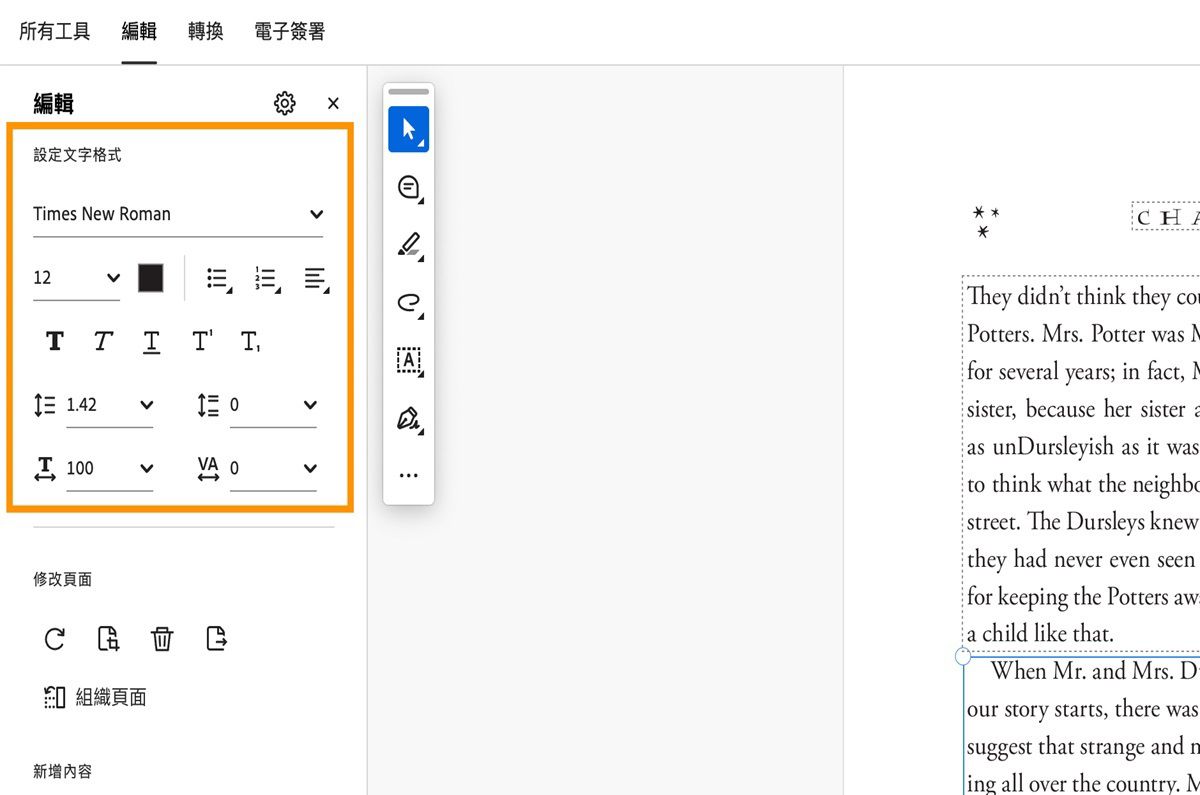Open the 所有工具 tab

(x=55, y=32)
